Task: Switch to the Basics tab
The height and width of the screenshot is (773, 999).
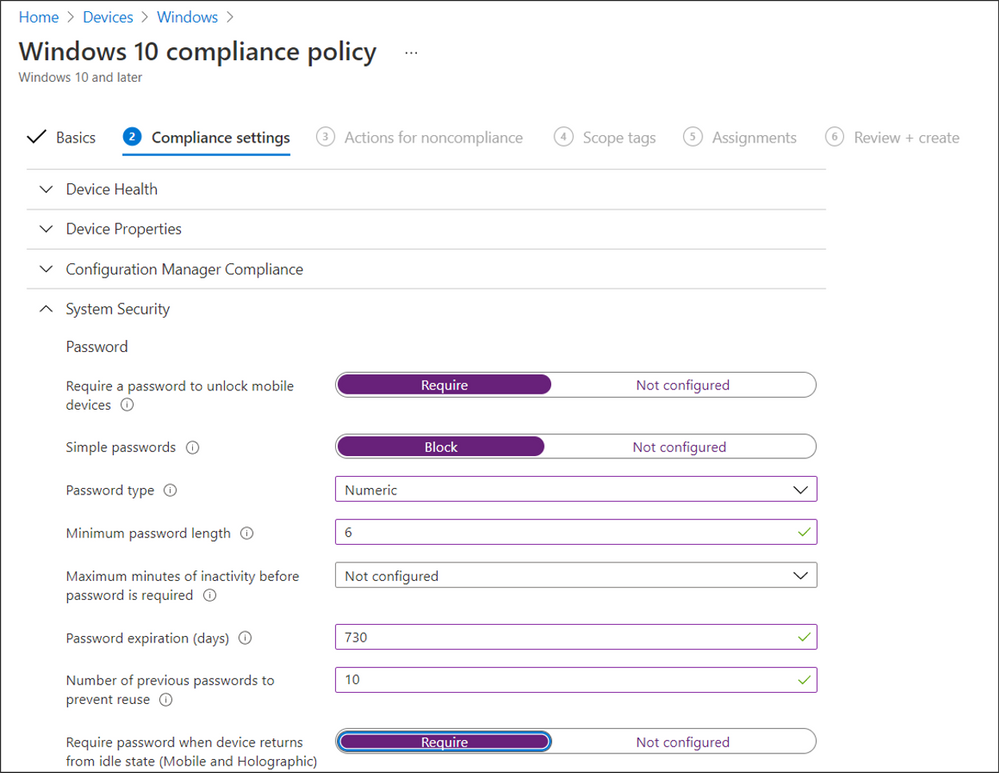Action: pos(75,138)
